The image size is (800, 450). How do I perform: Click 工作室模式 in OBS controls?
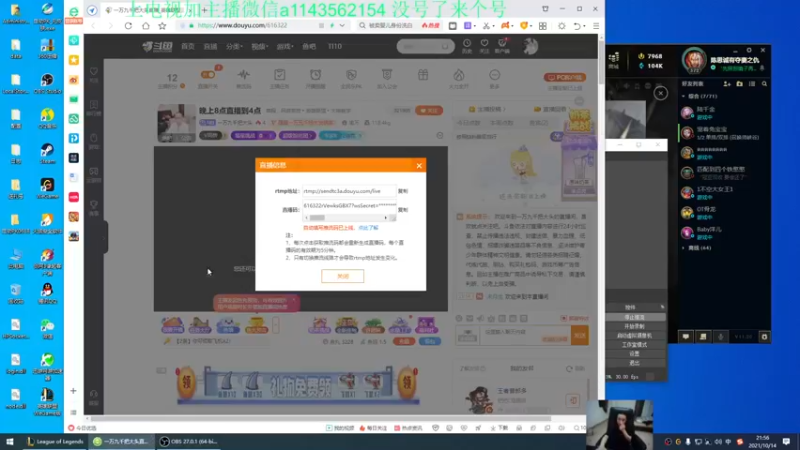click(634, 344)
